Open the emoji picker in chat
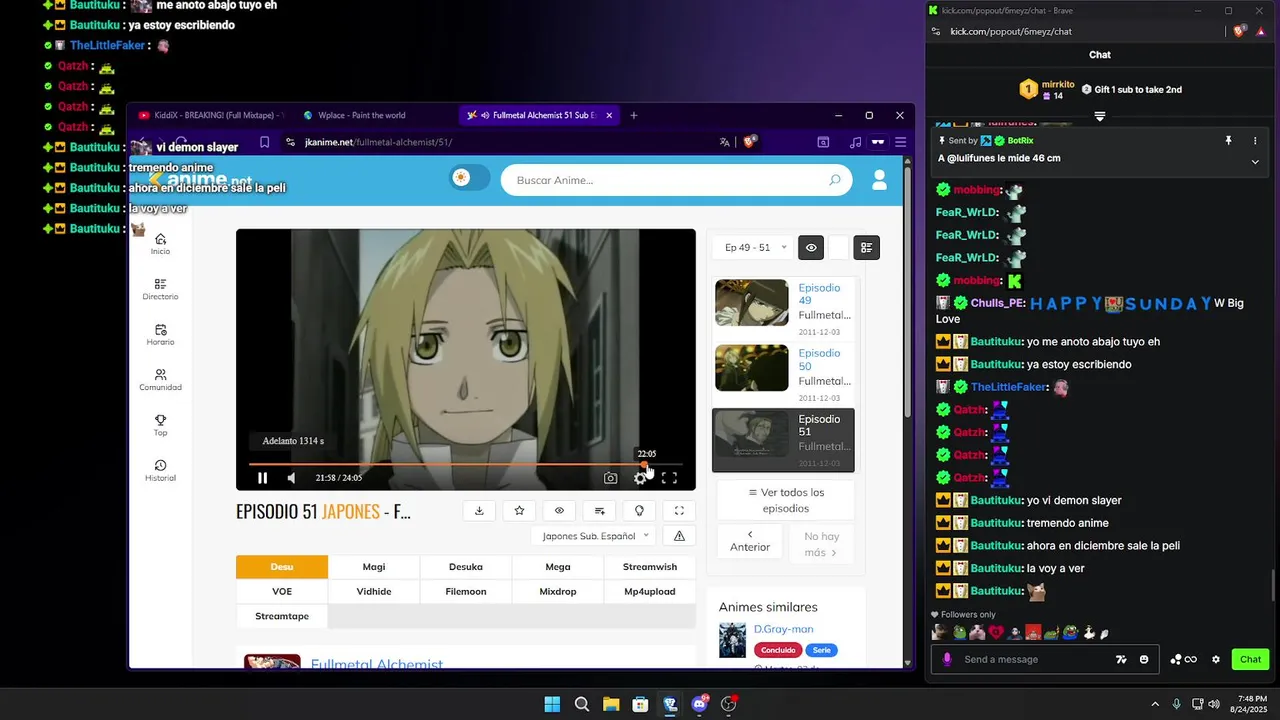Screen dimensions: 1280x720 click(x=1144, y=659)
